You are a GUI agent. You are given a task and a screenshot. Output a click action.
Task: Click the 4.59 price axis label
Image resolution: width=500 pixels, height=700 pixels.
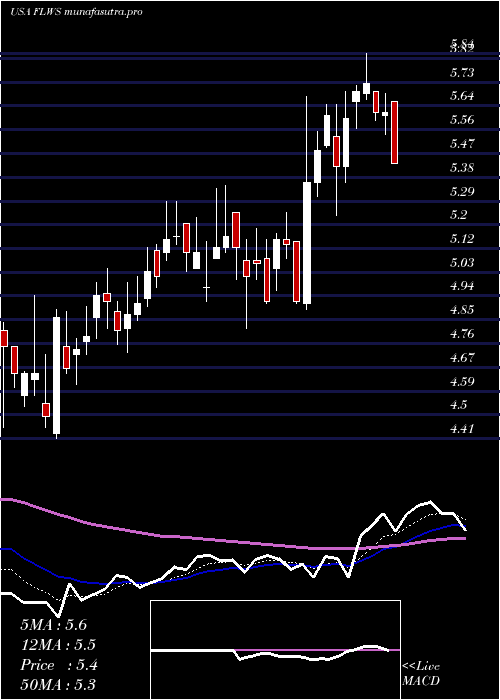tap(462, 381)
